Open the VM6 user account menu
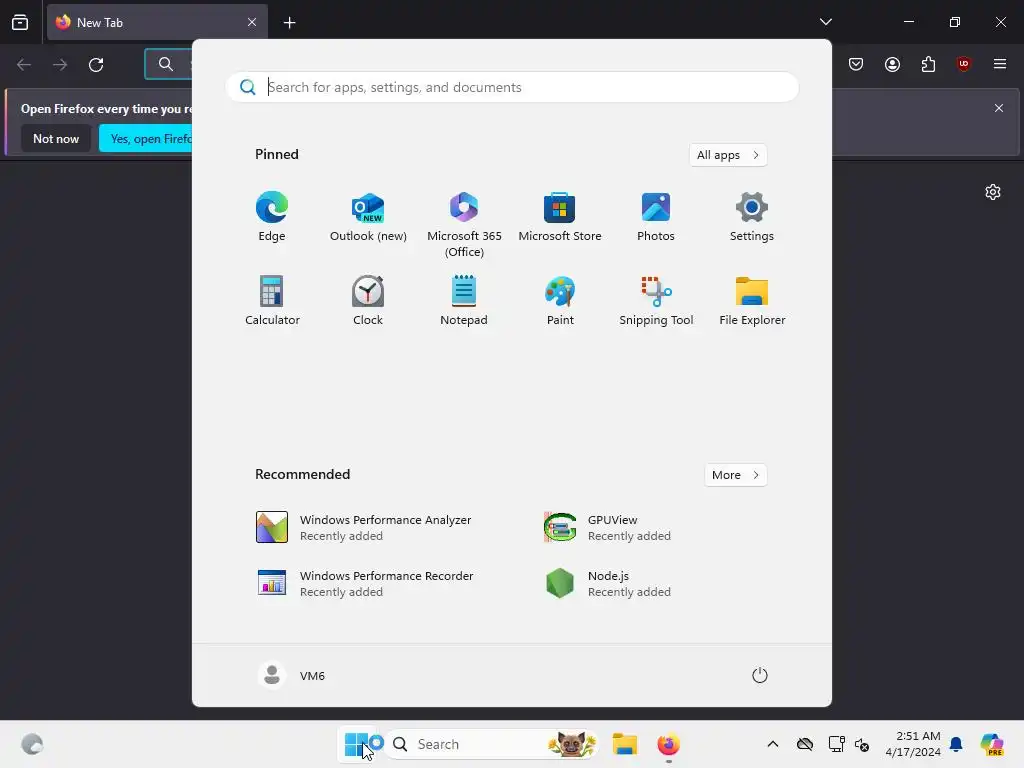 (292, 675)
